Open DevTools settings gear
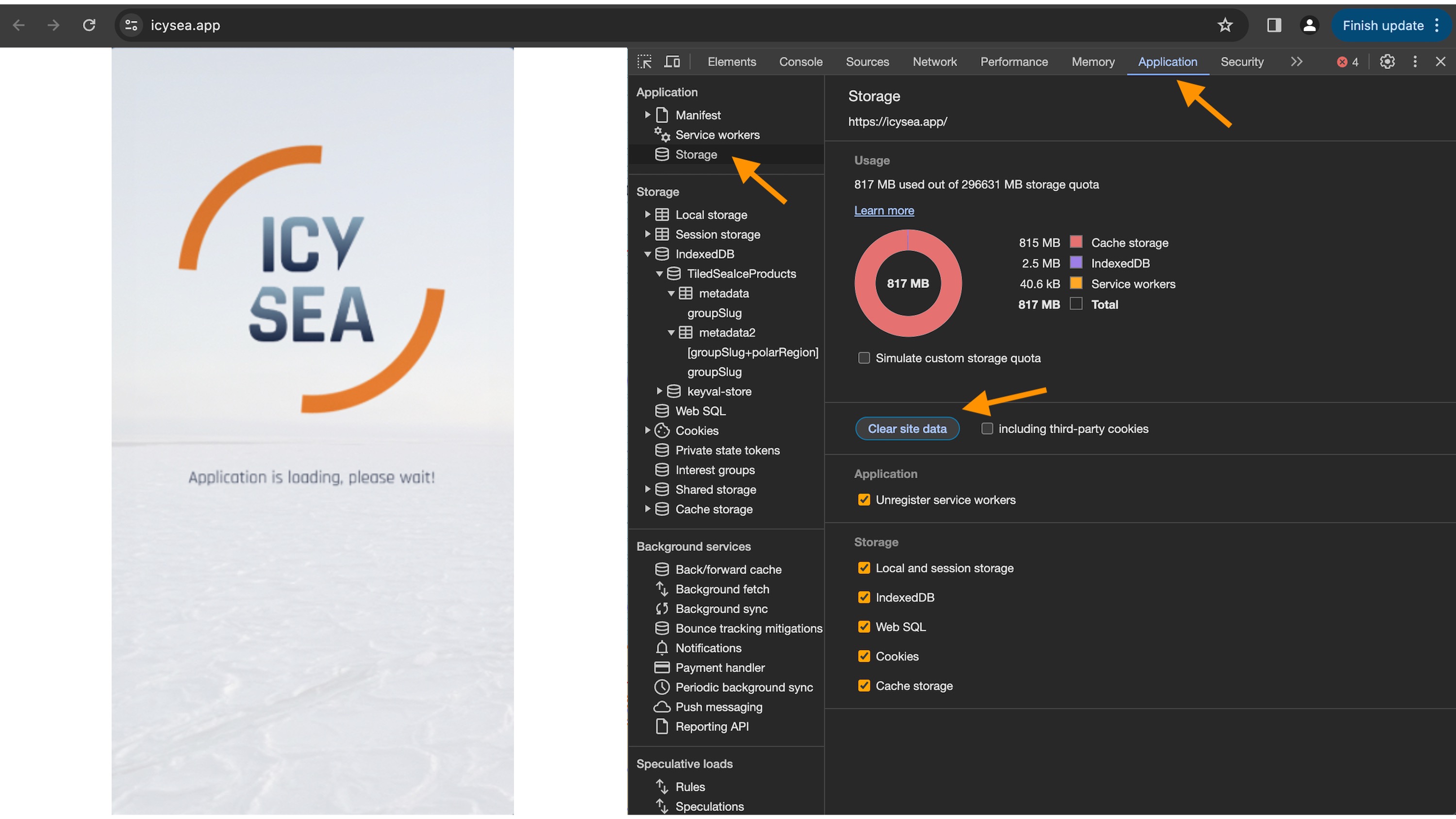This screenshot has height=819, width=1456. coord(1387,62)
